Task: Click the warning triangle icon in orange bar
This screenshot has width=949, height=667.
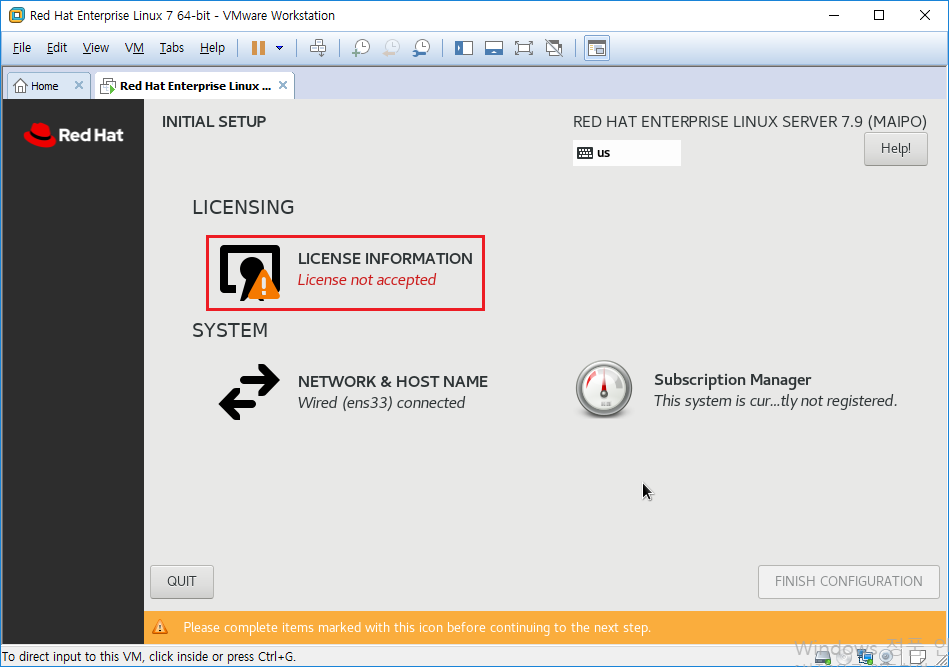Action: point(160,627)
